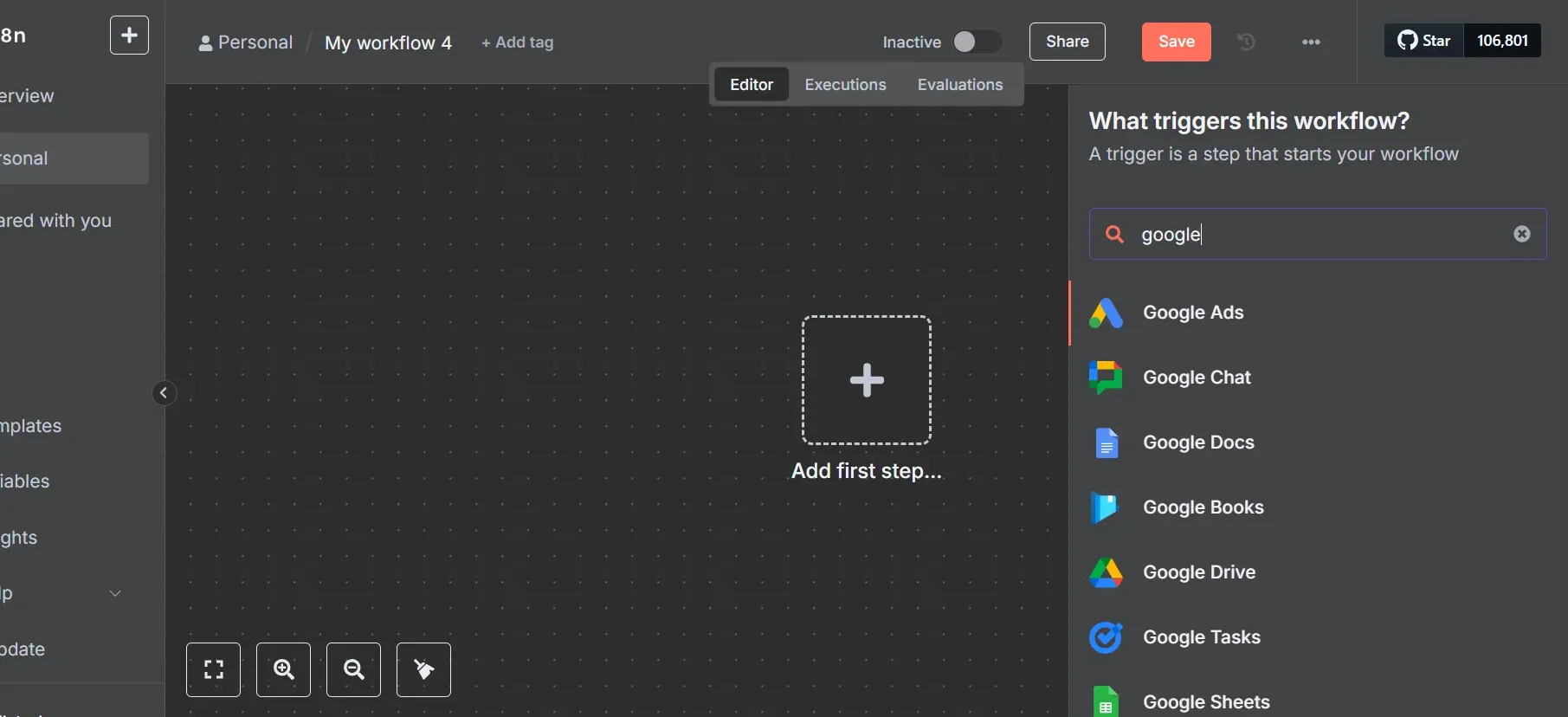Open workflow history icon
This screenshot has width=1568, height=717.
tap(1246, 42)
